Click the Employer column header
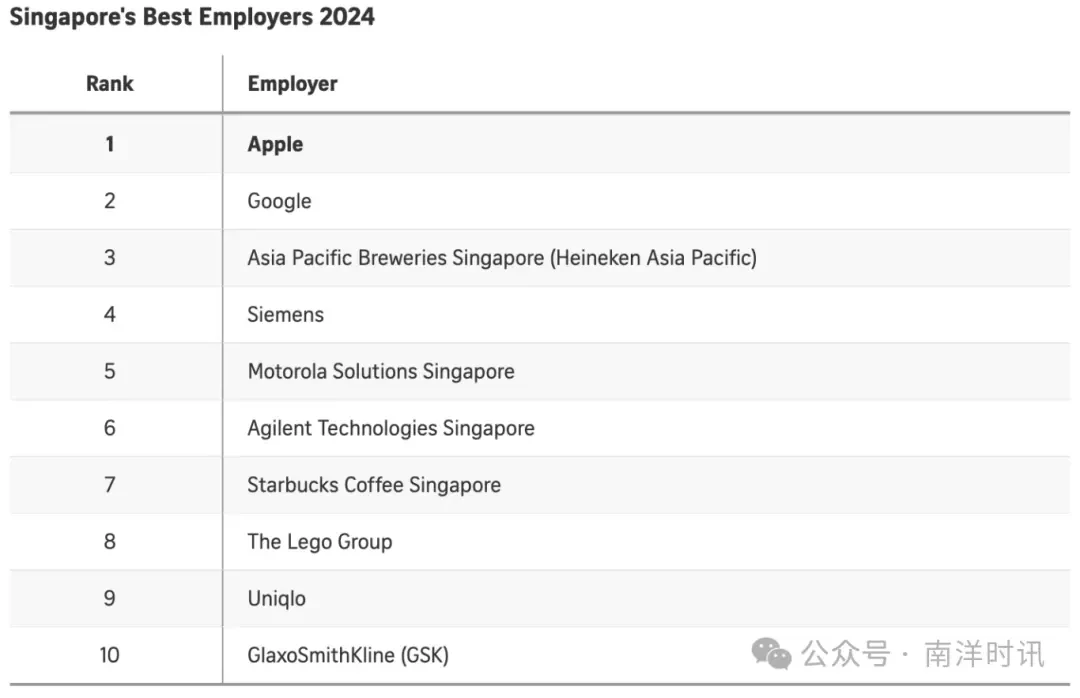Image resolution: width=1080 pixels, height=698 pixels. [x=292, y=84]
